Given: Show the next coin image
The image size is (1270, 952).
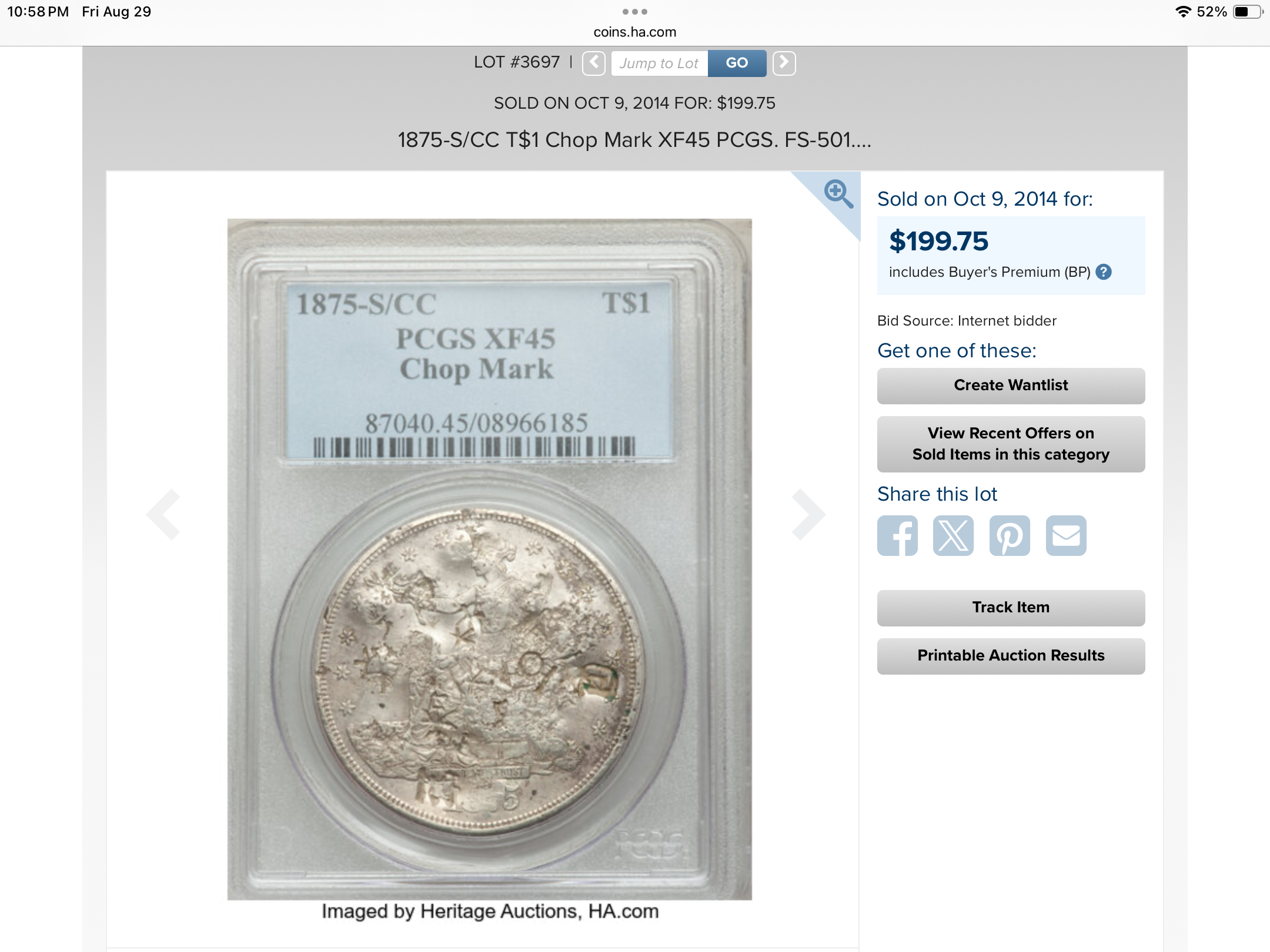Looking at the screenshot, I should click(x=808, y=514).
